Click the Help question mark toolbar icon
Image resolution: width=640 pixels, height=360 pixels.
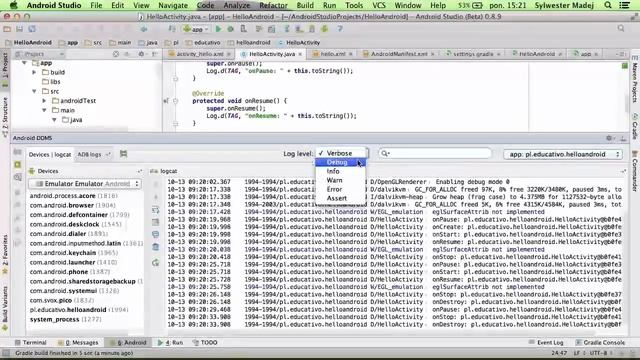coord(340,29)
